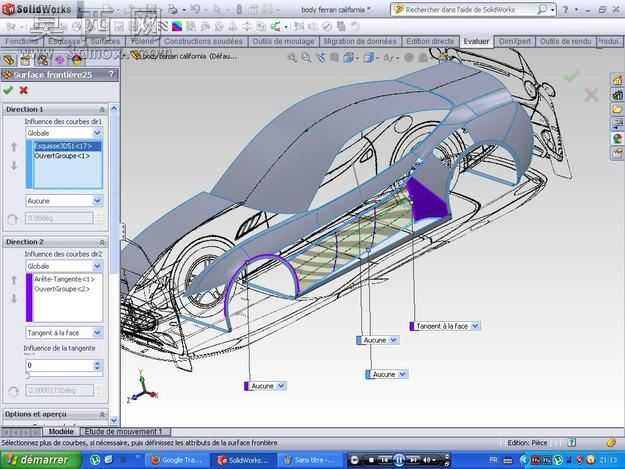Open upper Aucune callout dropdown near rocker panel
625x469 pixels.
393,340
